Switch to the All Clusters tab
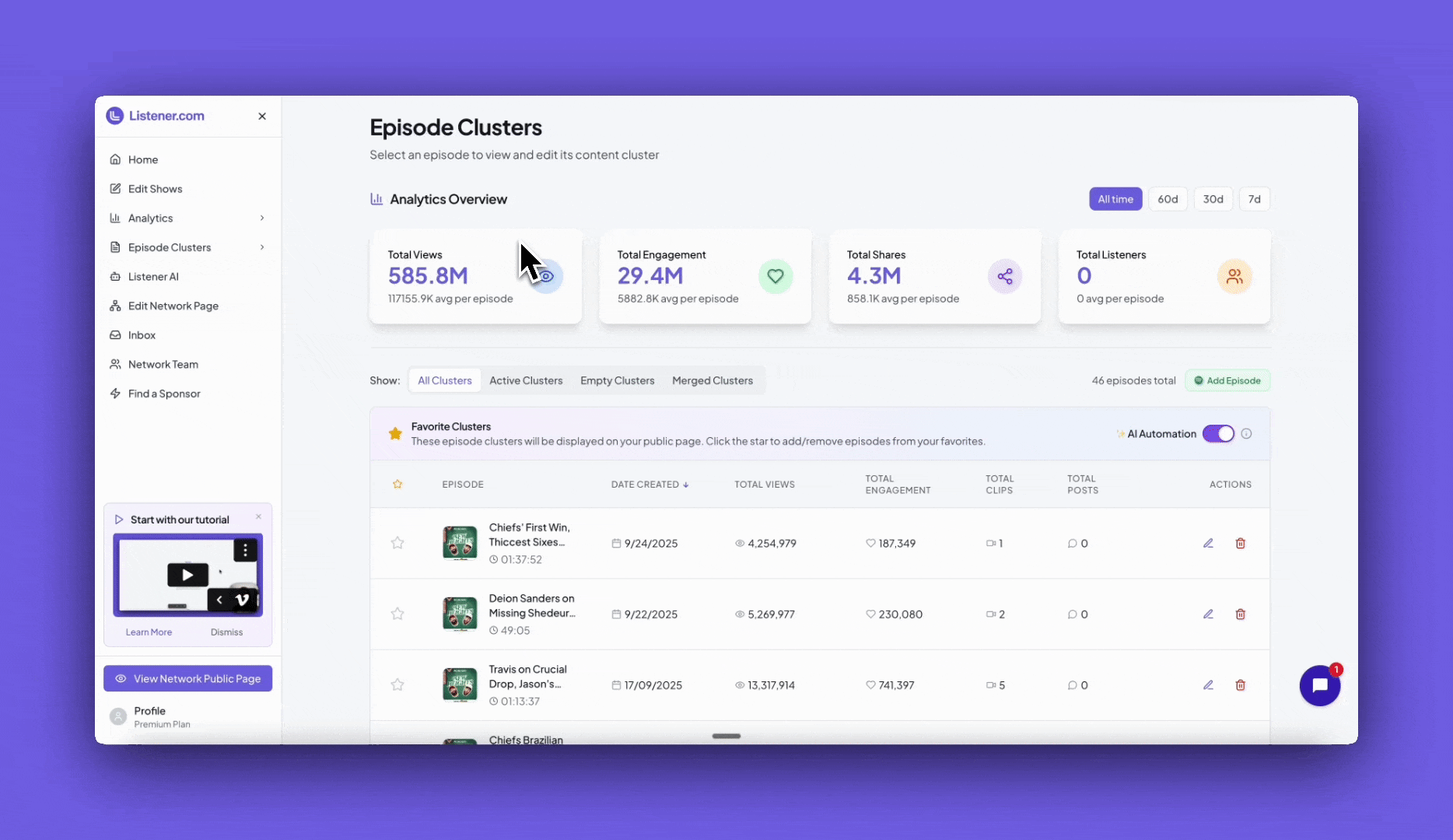Image resolution: width=1453 pixels, height=840 pixels. click(445, 380)
